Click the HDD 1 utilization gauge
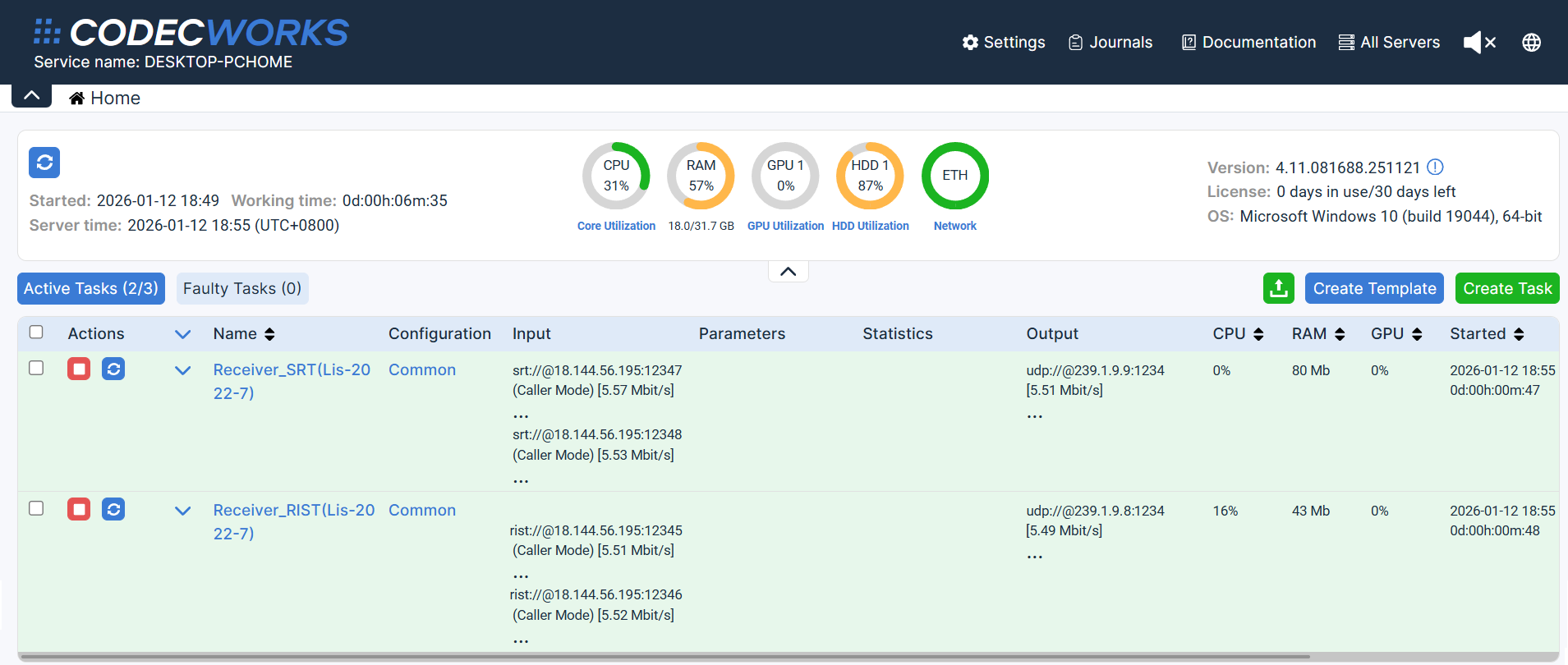 tap(870, 176)
